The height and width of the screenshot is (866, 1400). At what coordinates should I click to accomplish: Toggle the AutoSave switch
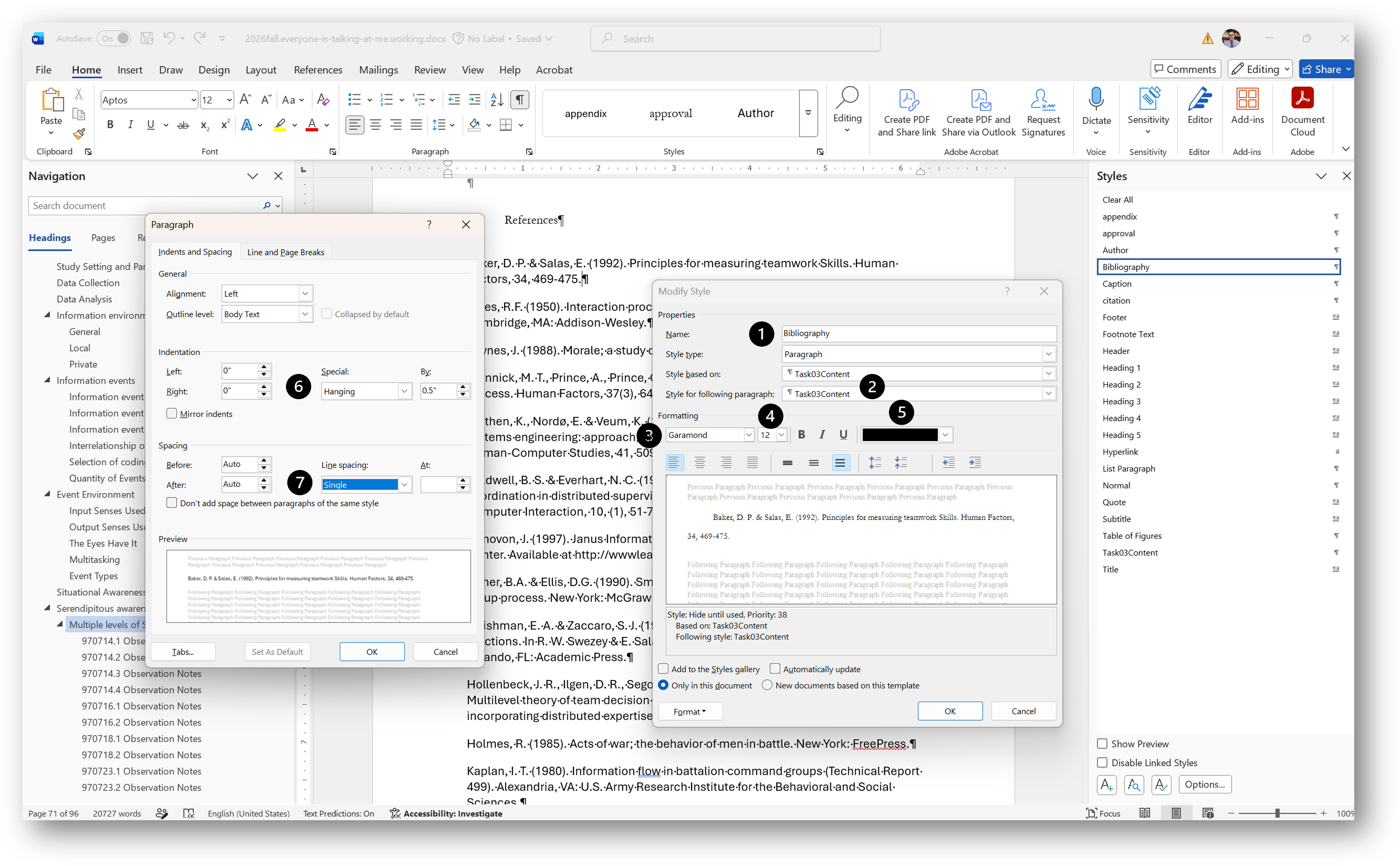tap(114, 38)
